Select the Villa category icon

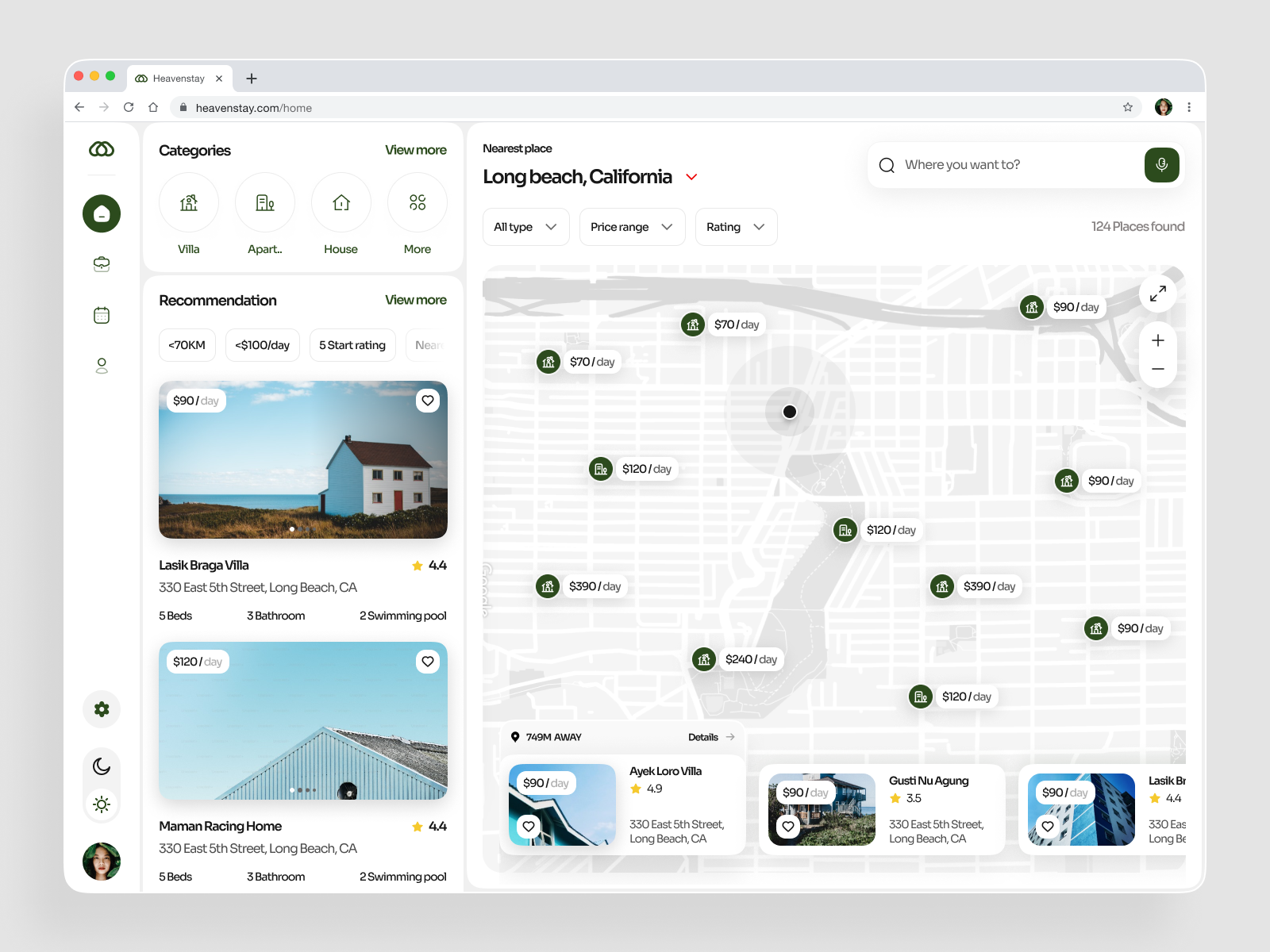tap(188, 203)
